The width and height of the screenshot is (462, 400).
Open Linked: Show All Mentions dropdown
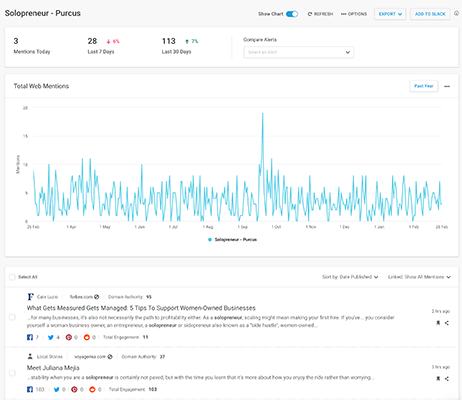coord(419,277)
